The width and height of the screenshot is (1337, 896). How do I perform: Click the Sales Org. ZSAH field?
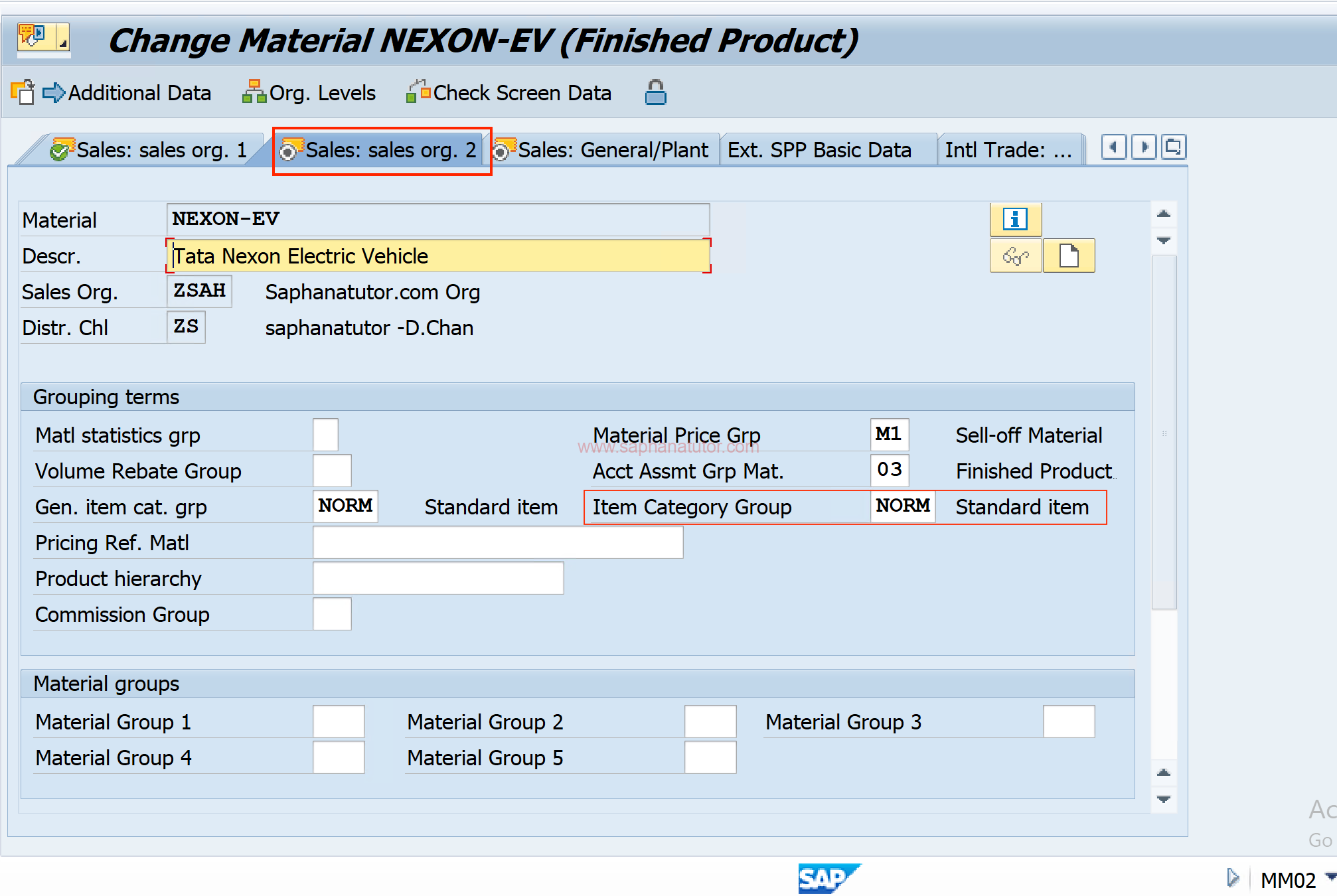point(199,291)
